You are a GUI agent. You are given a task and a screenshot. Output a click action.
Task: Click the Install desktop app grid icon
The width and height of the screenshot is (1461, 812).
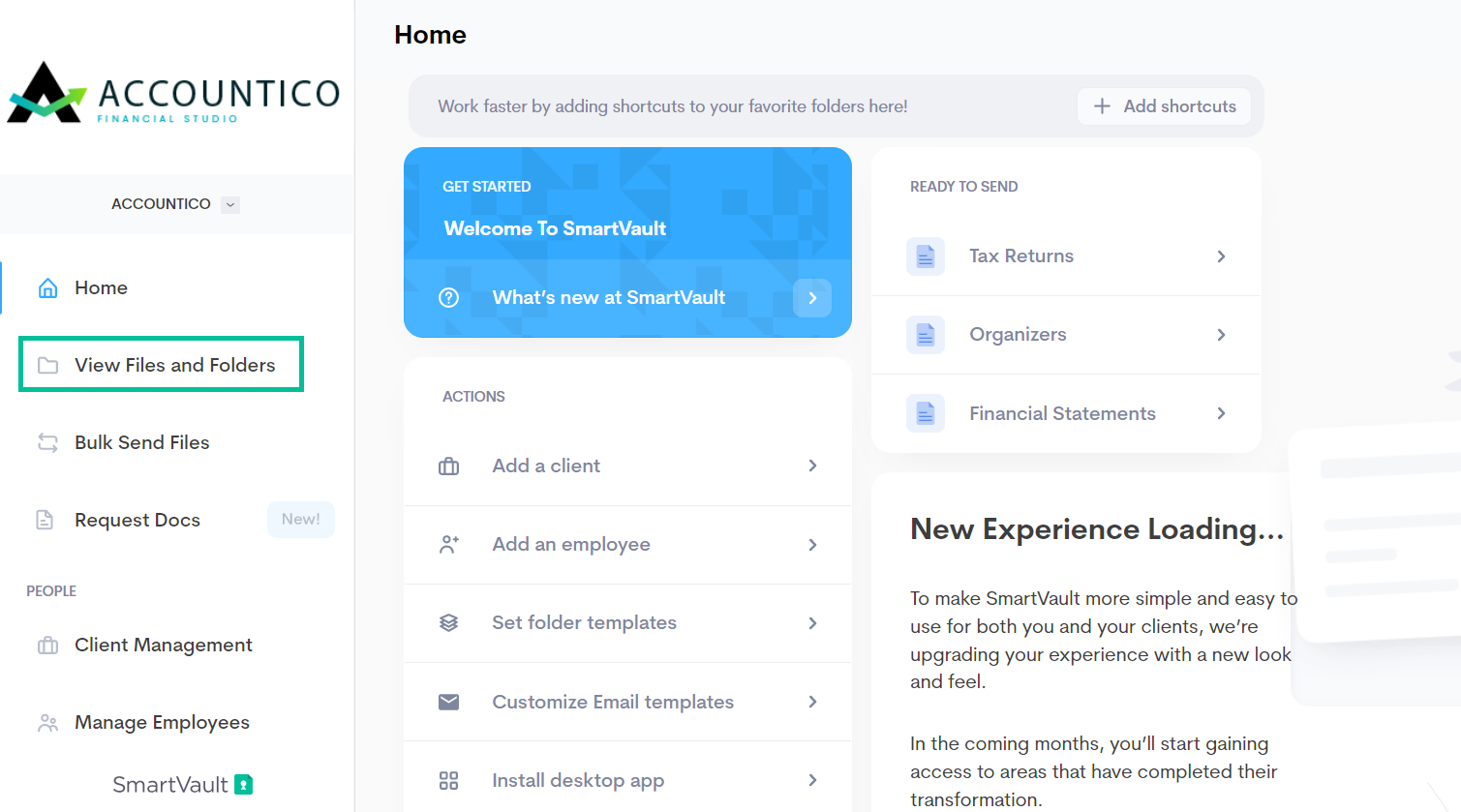[448, 780]
